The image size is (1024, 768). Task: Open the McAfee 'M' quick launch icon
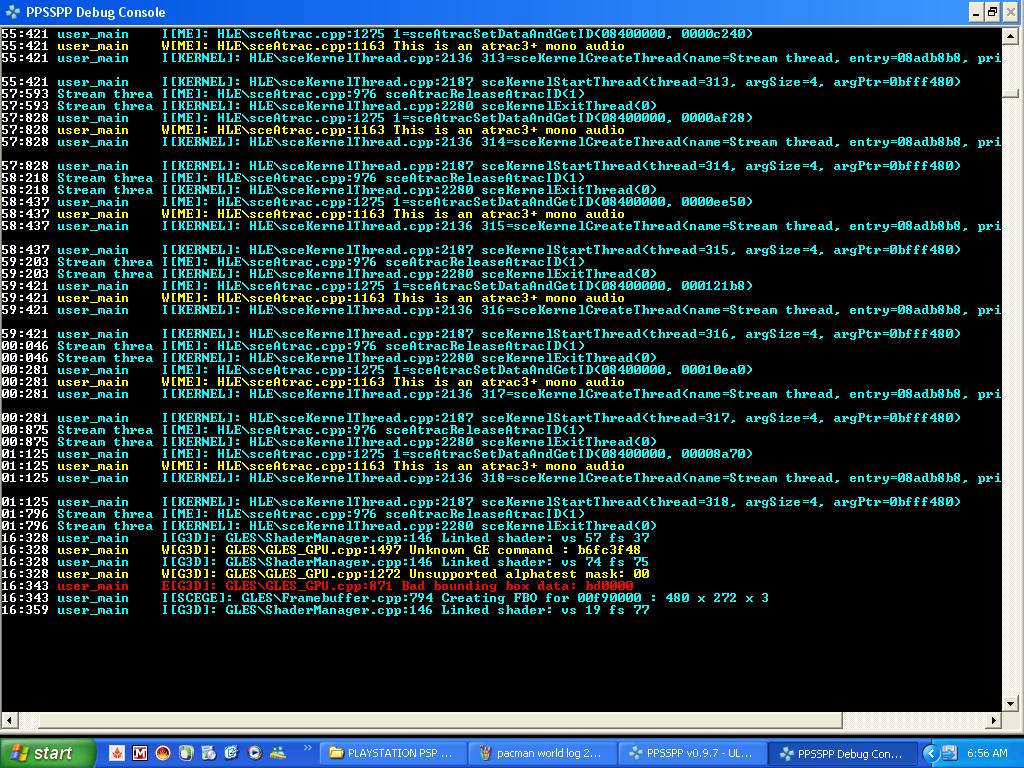(x=140, y=753)
